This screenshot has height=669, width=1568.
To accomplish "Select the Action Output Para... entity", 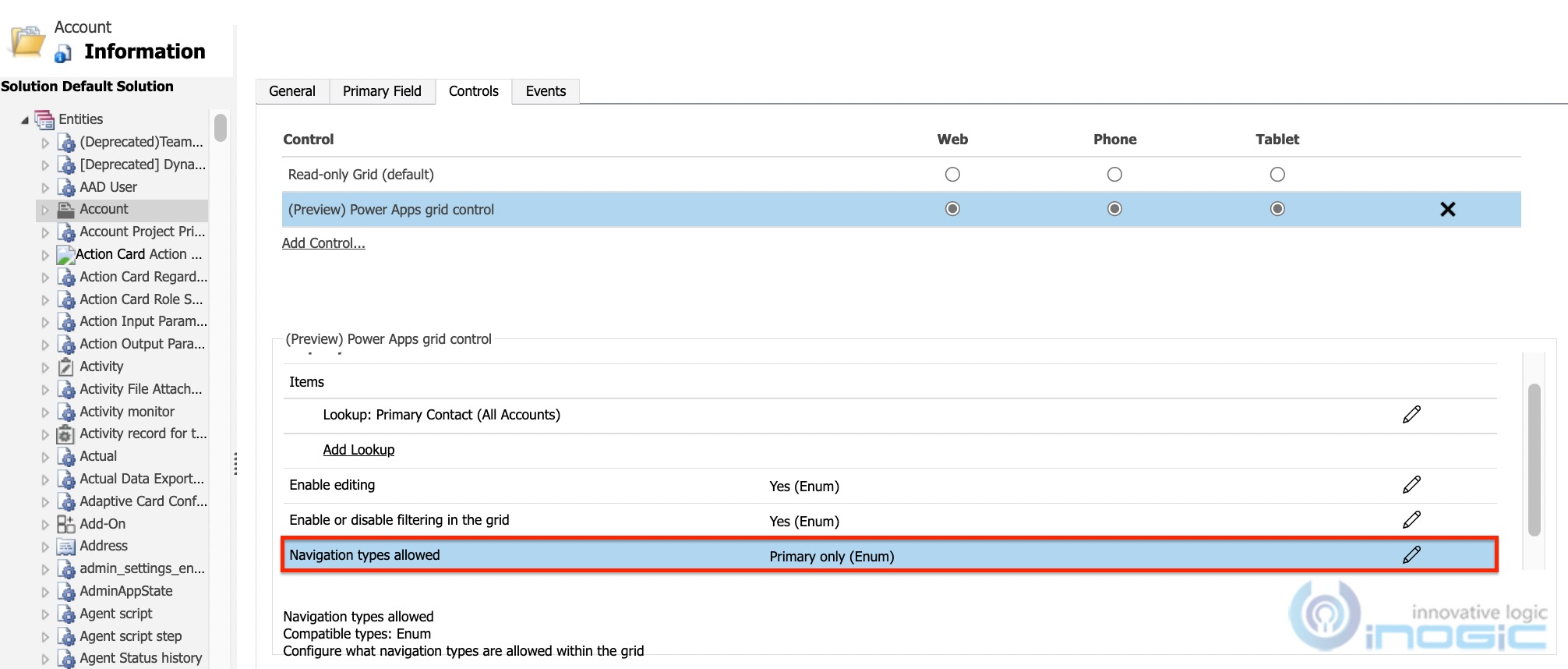I will (x=143, y=344).
